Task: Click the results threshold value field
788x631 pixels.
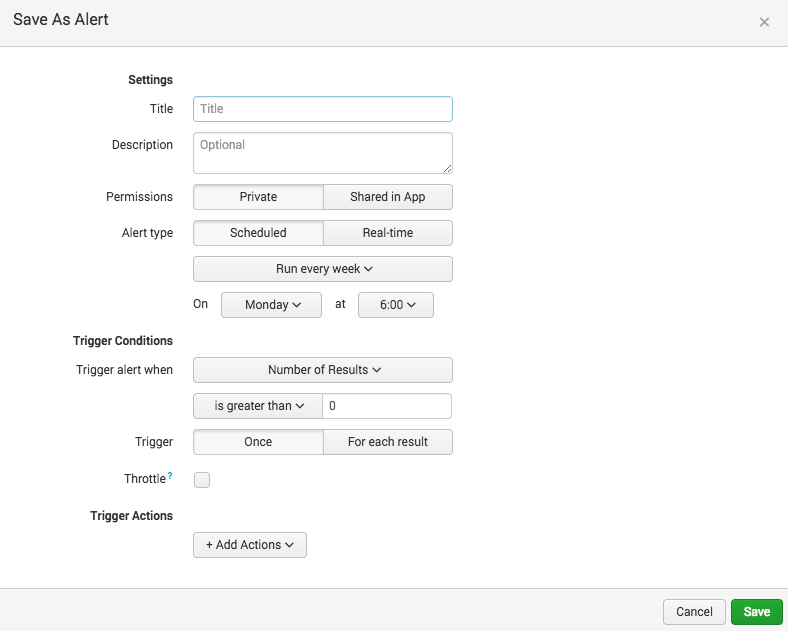Action: tap(386, 406)
